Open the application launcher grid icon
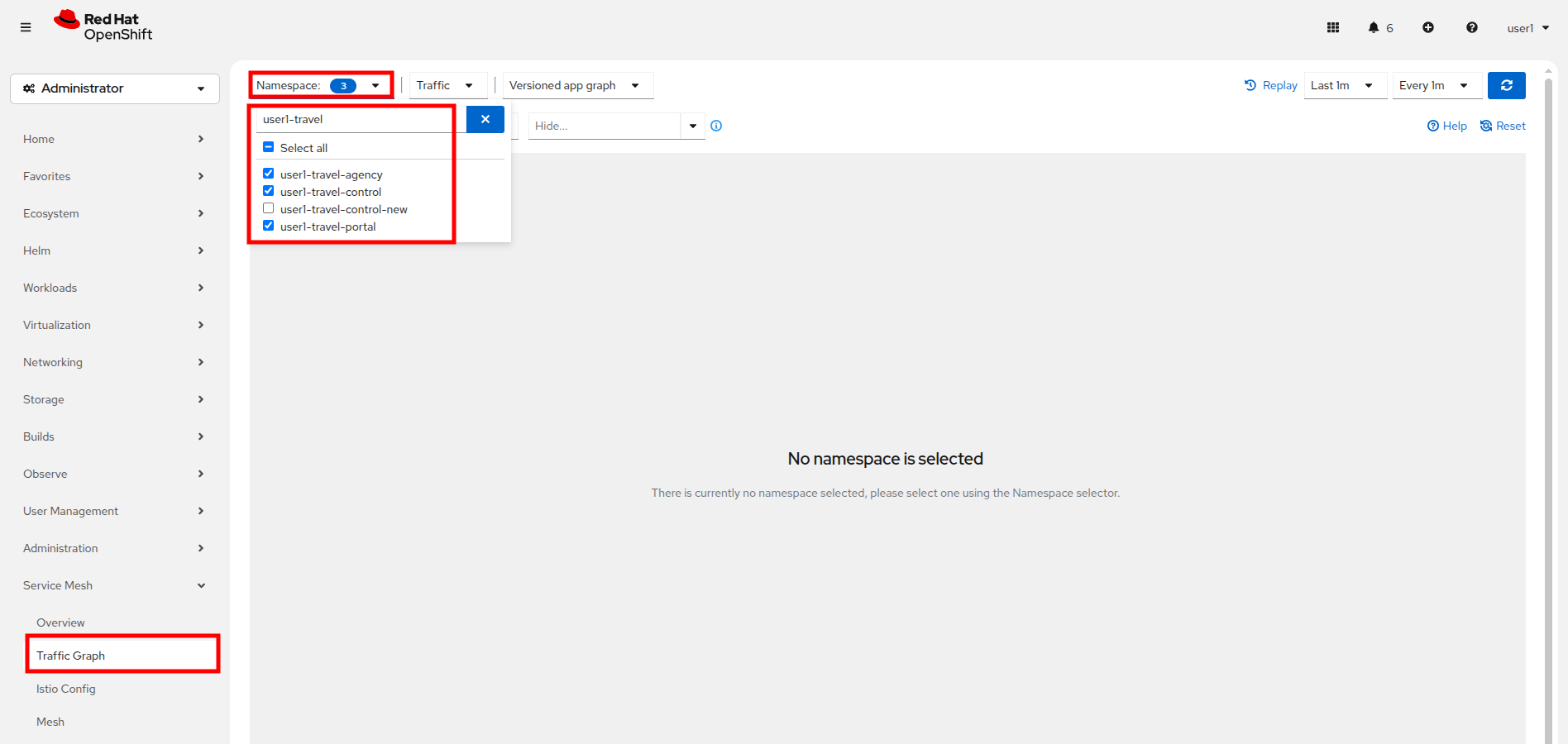The image size is (1568, 744). [x=1333, y=27]
